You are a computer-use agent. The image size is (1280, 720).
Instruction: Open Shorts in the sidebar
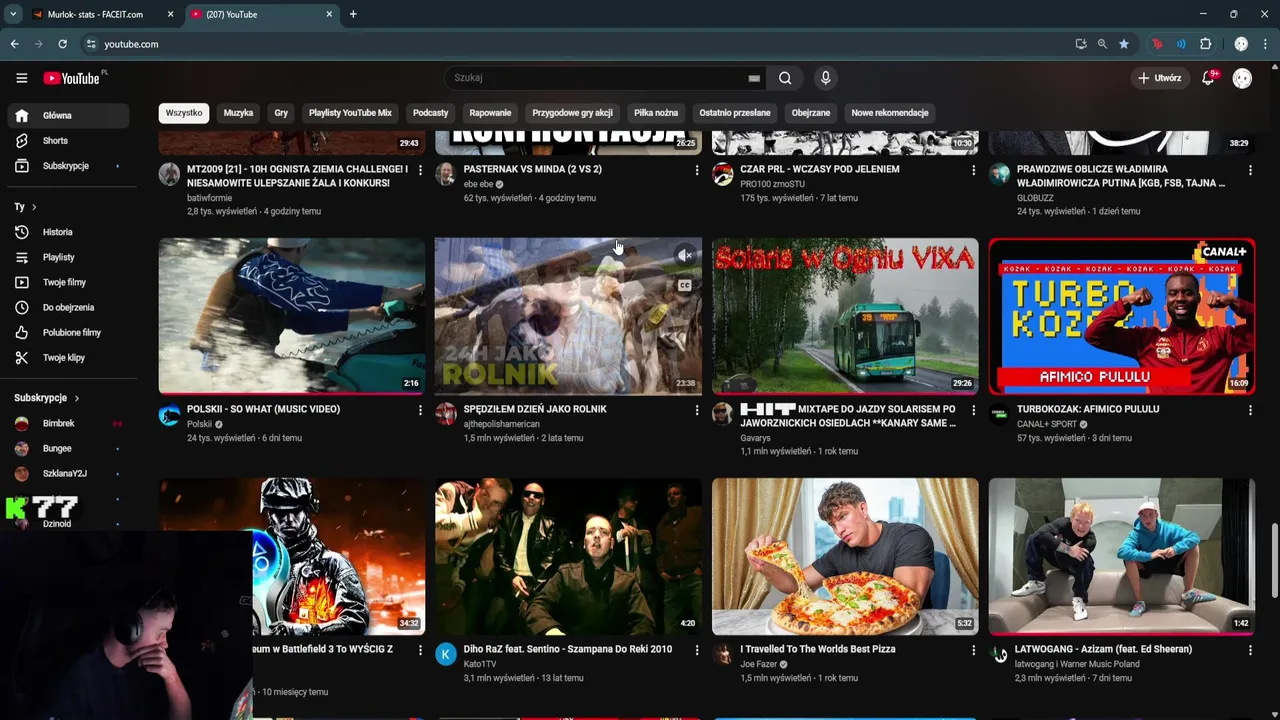pos(69,141)
